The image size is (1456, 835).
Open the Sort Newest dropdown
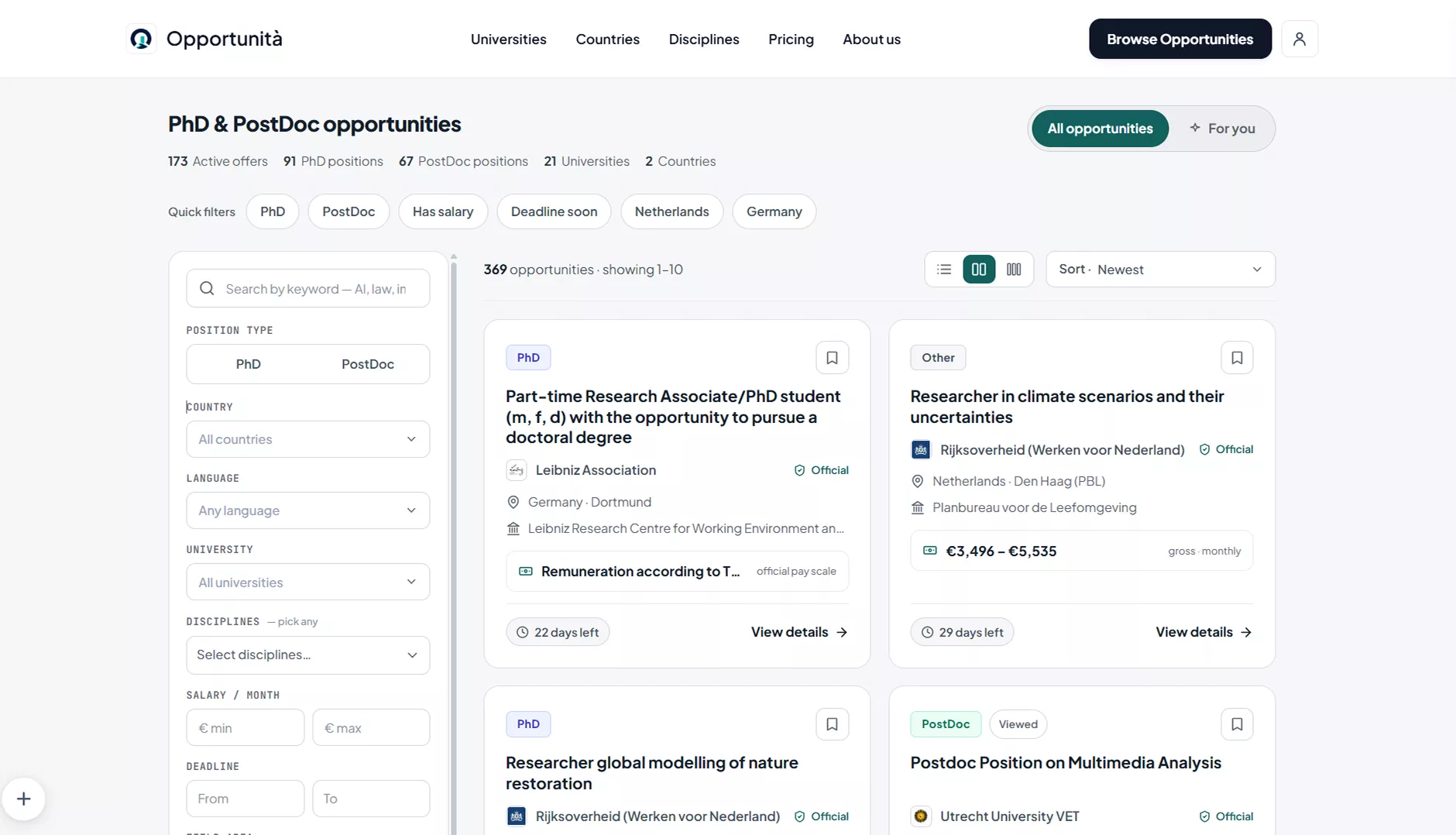pyautogui.click(x=1160, y=270)
